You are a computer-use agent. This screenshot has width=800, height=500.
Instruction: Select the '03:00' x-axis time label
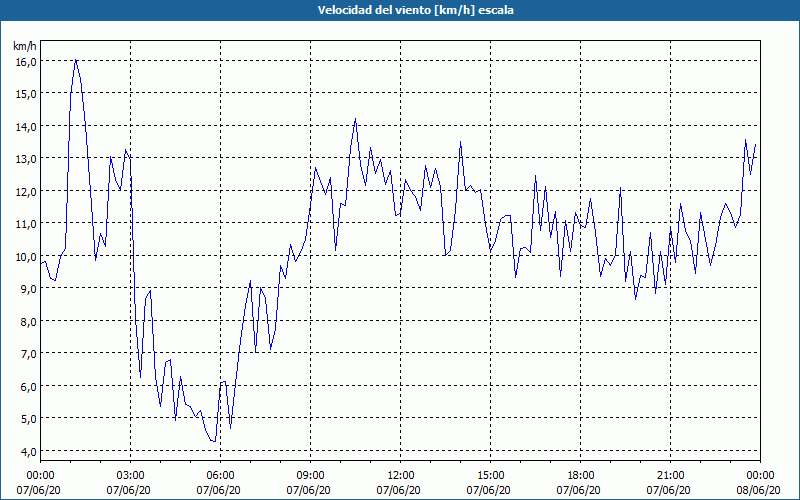coord(131,476)
